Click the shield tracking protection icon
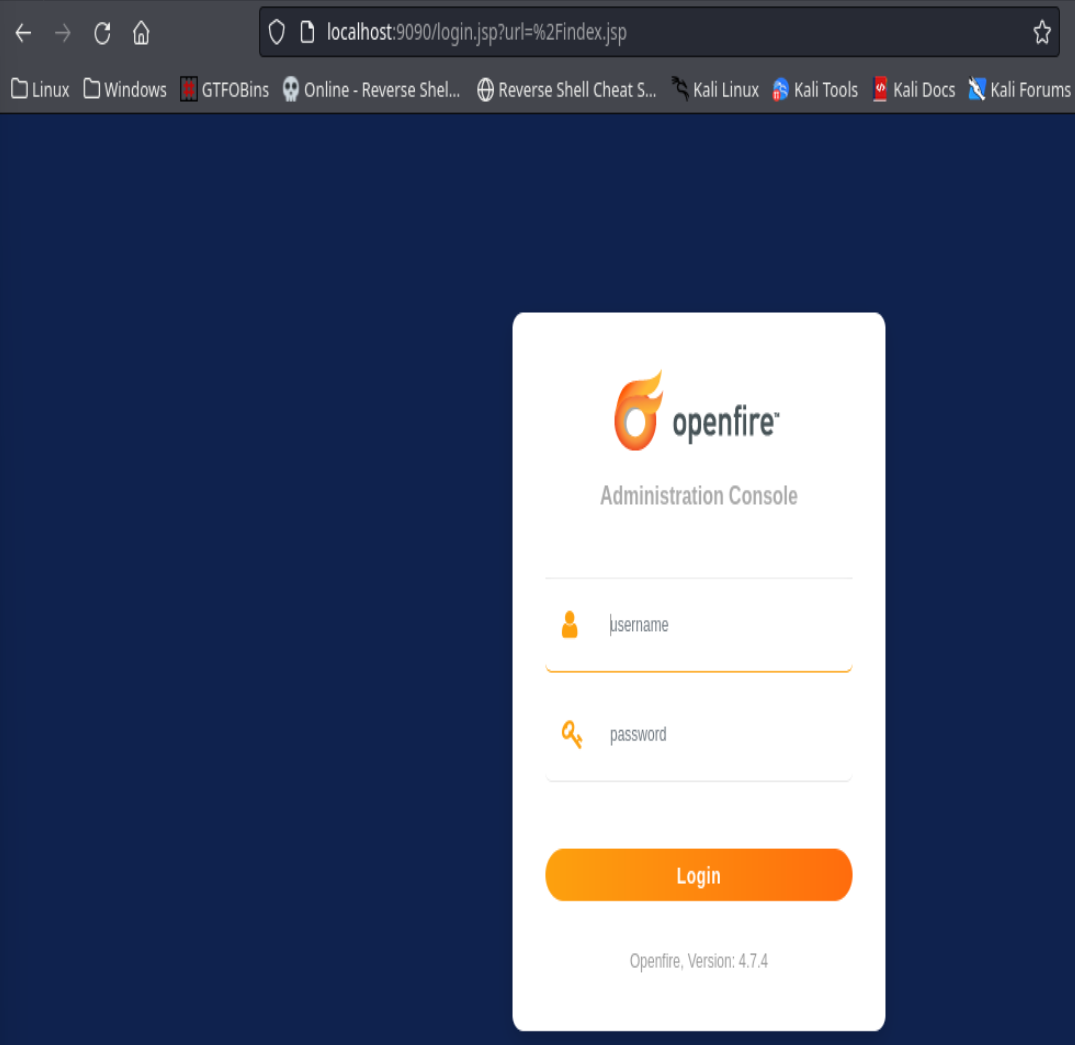 point(277,33)
